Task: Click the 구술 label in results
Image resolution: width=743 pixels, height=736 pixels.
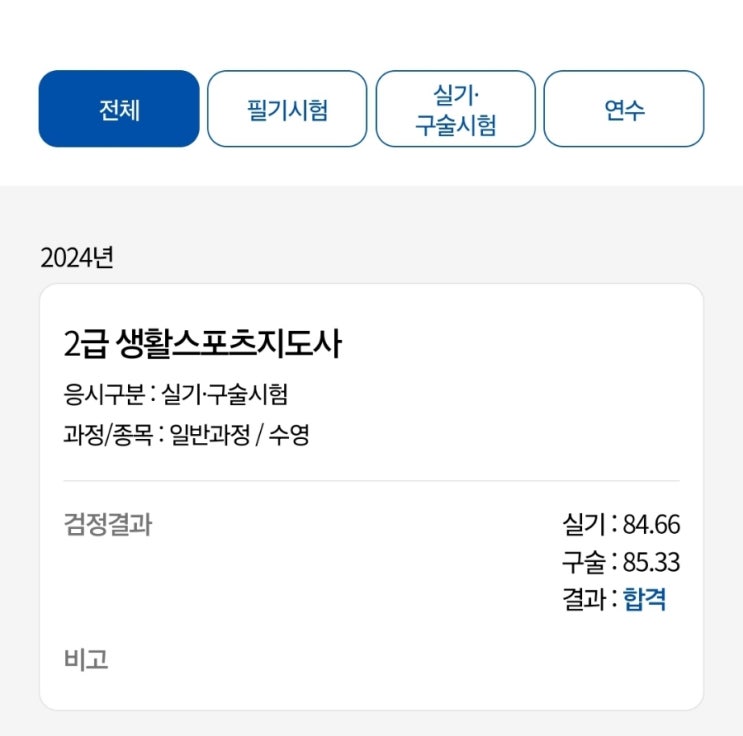Action: pyautogui.click(x=584, y=562)
